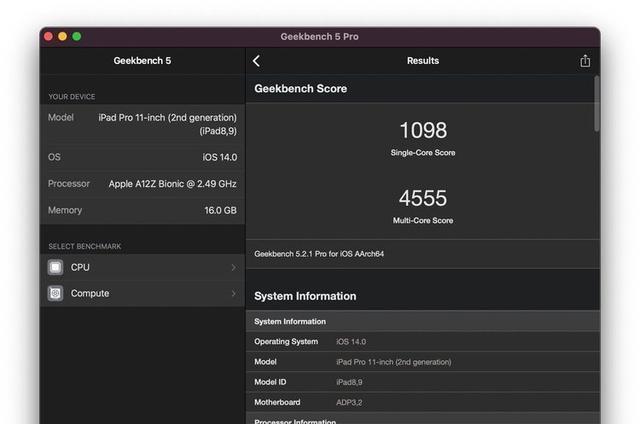Open CPU benchmark via its chevron
The image size is (640, 424).
pyautogui.click(x=233, y=267)
